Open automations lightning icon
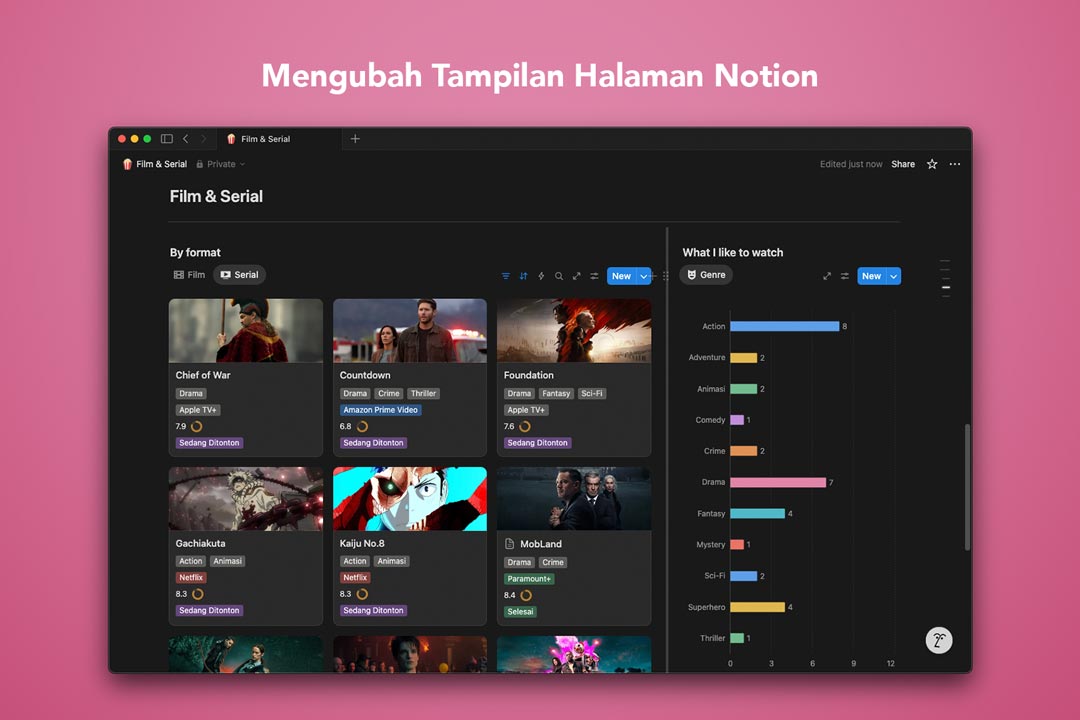 pyautogui.click(x=541, y=276)
